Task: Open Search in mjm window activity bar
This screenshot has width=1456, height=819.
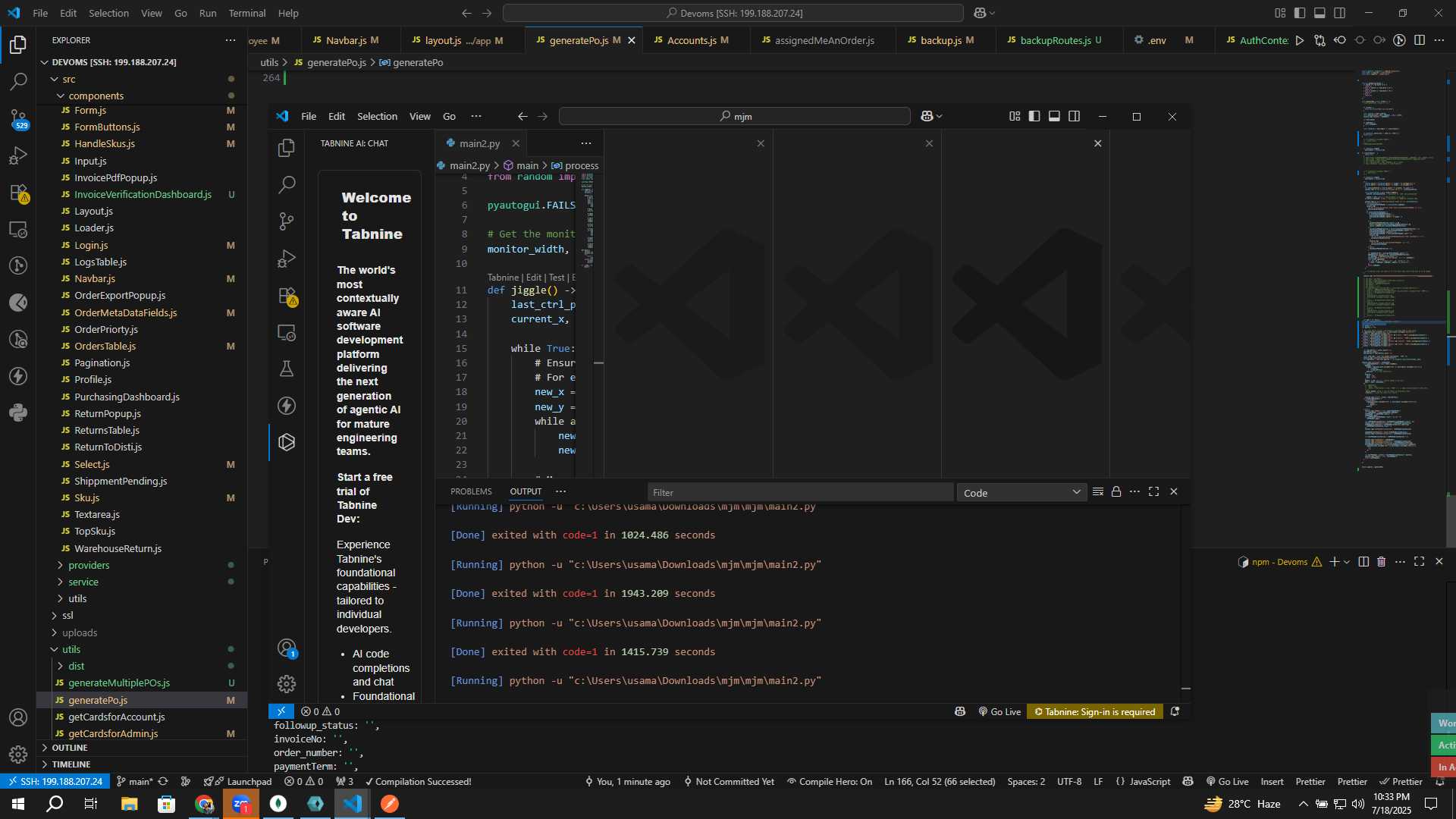Action: [287, 184]
